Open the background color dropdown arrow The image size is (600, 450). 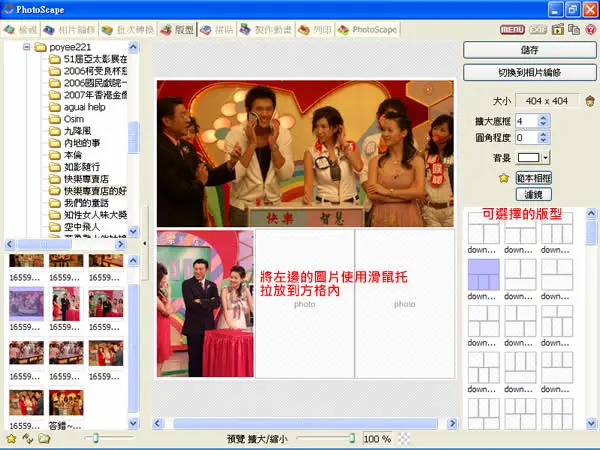tap(546, 157)
